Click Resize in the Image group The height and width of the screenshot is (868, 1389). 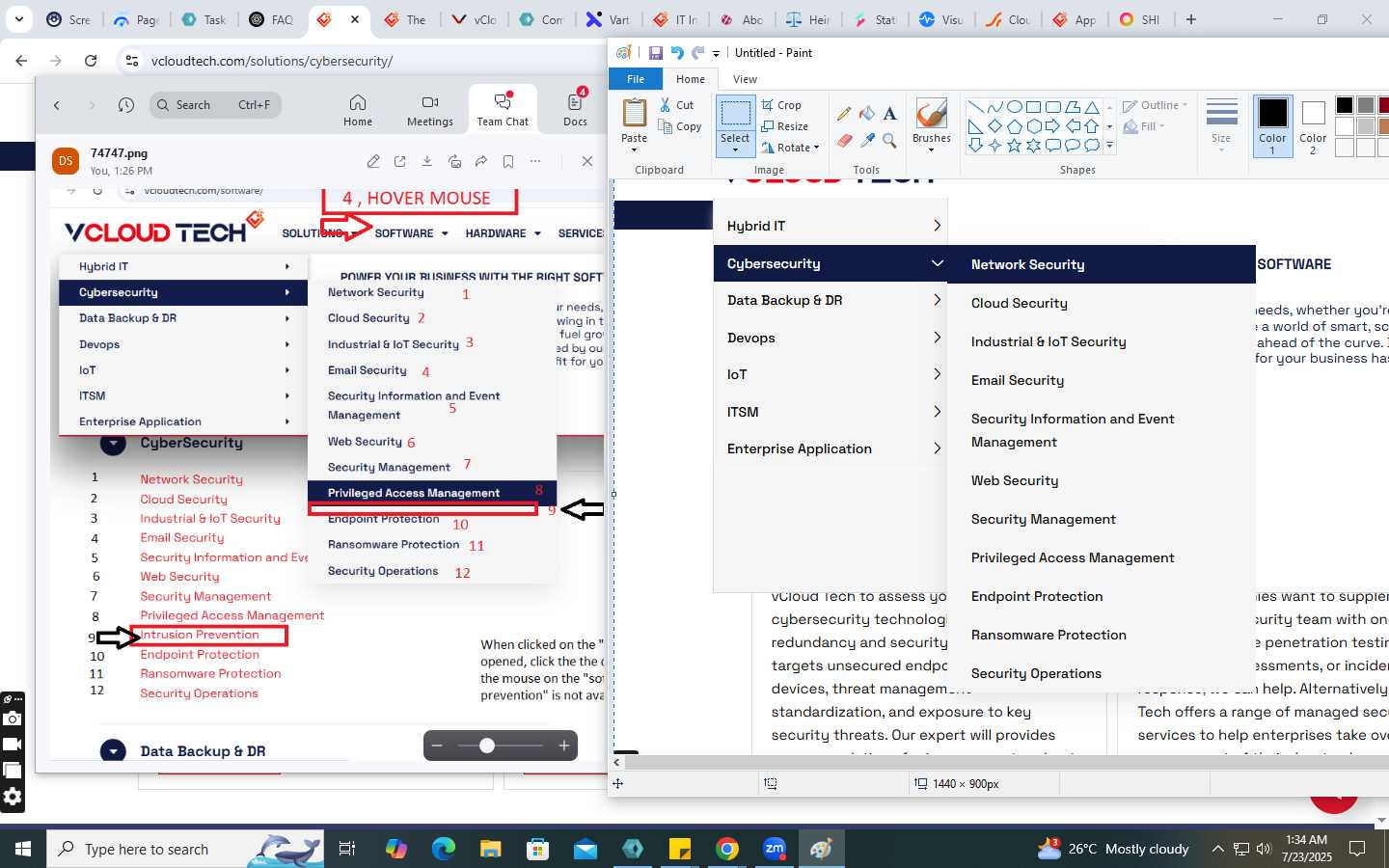[784, 126]
